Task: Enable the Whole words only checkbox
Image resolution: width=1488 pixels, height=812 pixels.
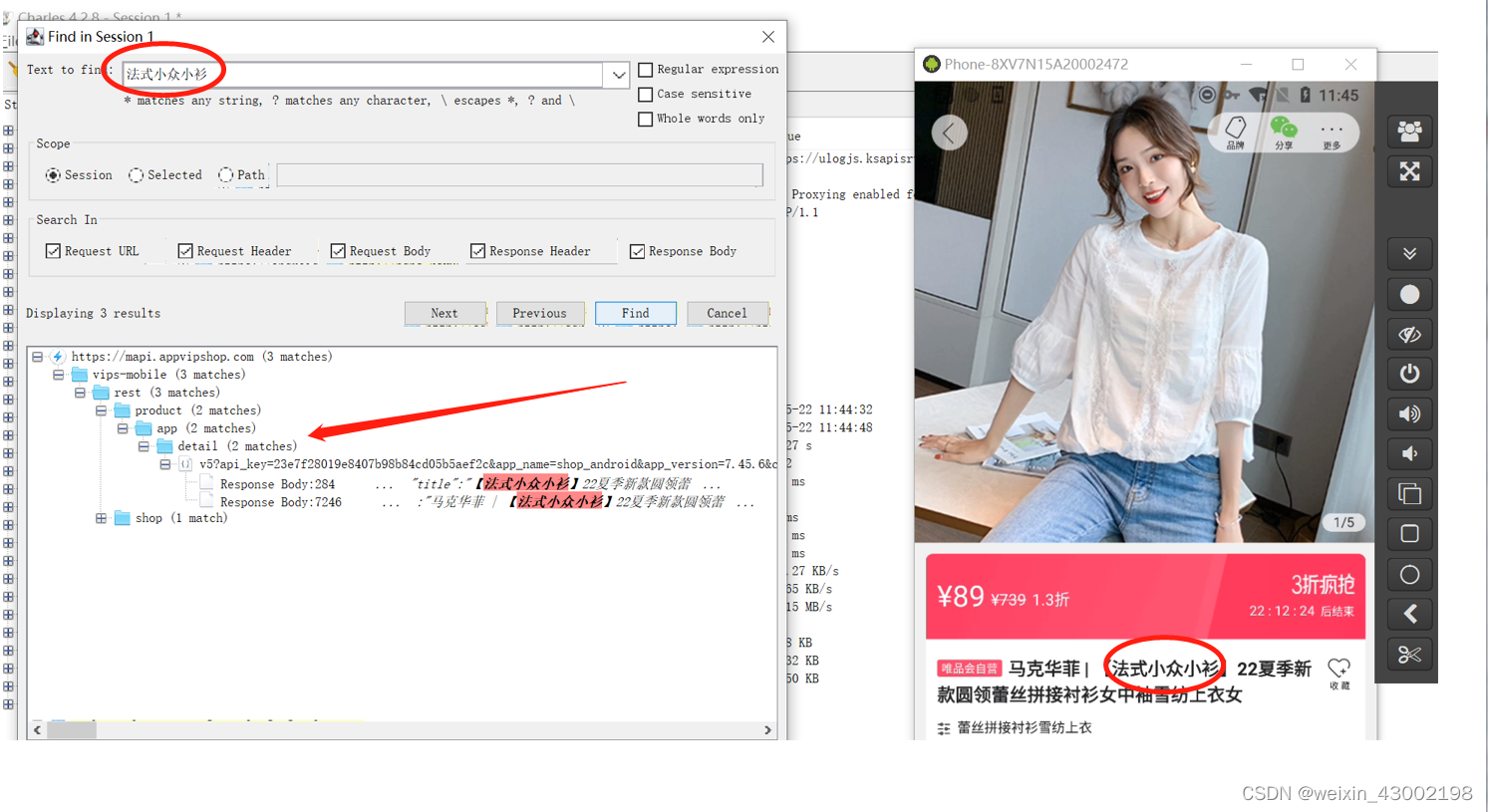Action: (x=646, y=119)
